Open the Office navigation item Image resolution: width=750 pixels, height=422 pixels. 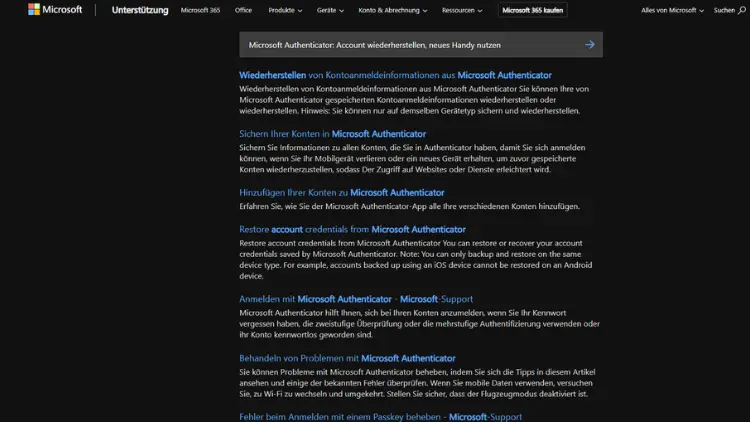[243, 10]
